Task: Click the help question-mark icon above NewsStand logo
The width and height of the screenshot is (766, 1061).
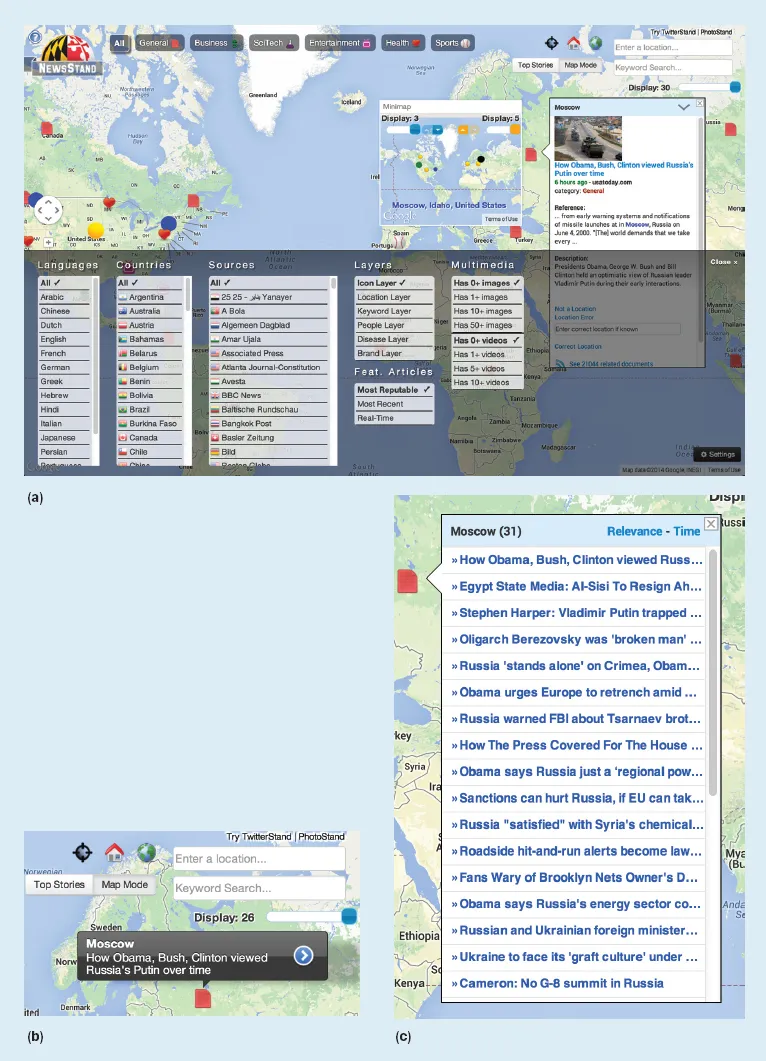Action: tap(35, 37)
